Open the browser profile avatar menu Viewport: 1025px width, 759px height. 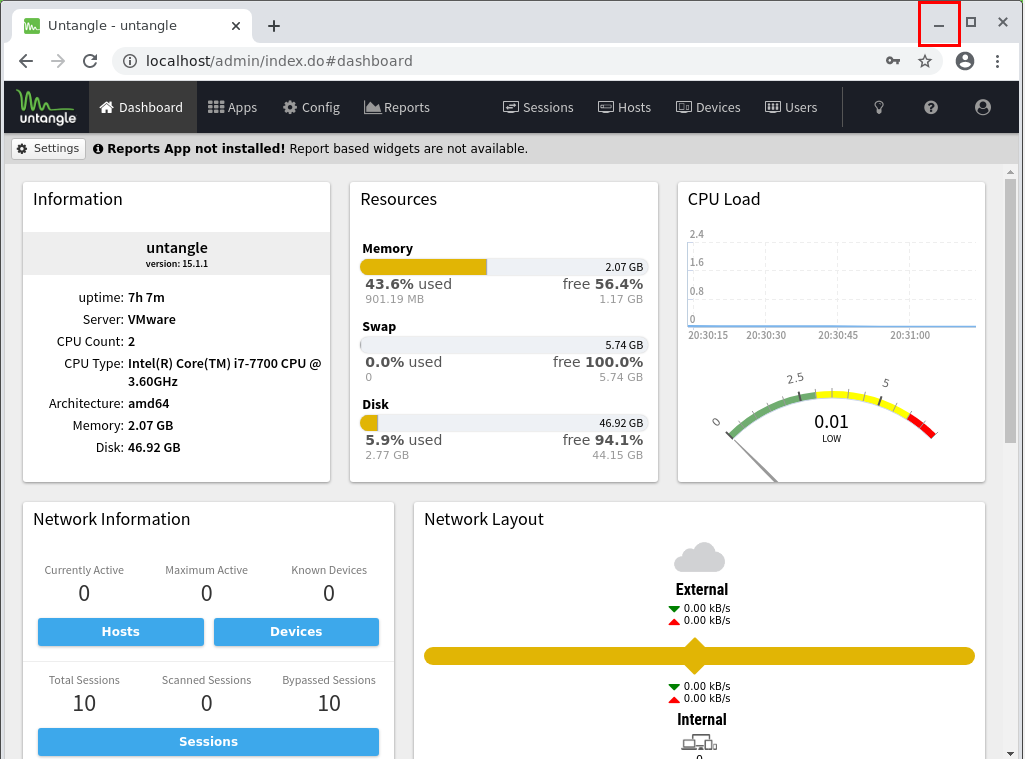point(963,61)
